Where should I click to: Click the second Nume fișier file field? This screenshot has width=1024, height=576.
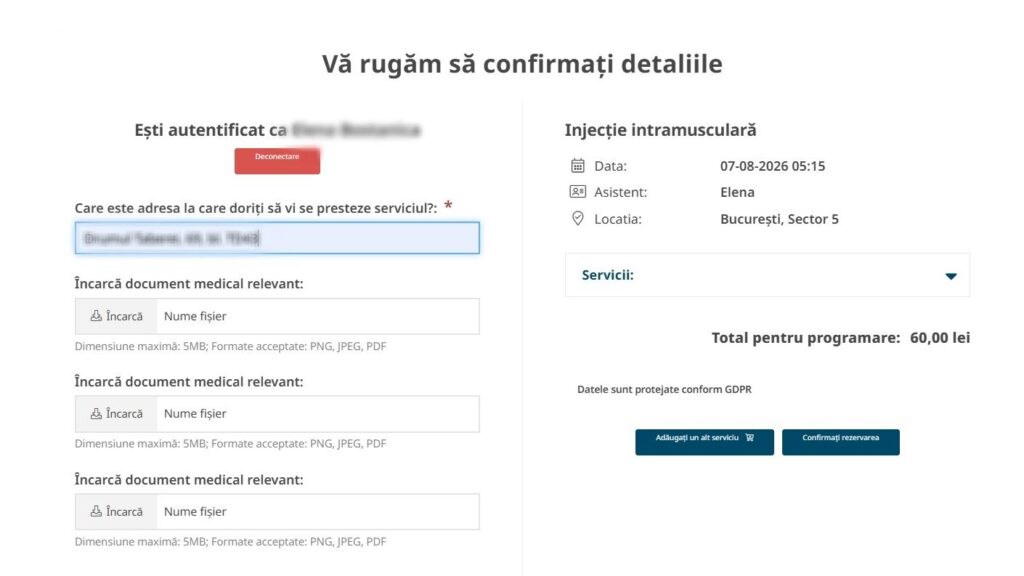point(316,414)
